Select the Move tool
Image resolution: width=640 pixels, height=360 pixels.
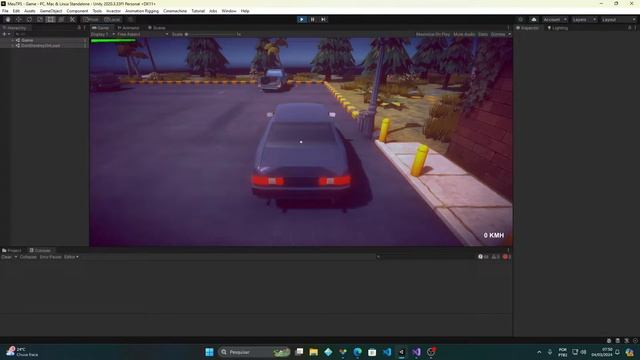coord(18,20)
